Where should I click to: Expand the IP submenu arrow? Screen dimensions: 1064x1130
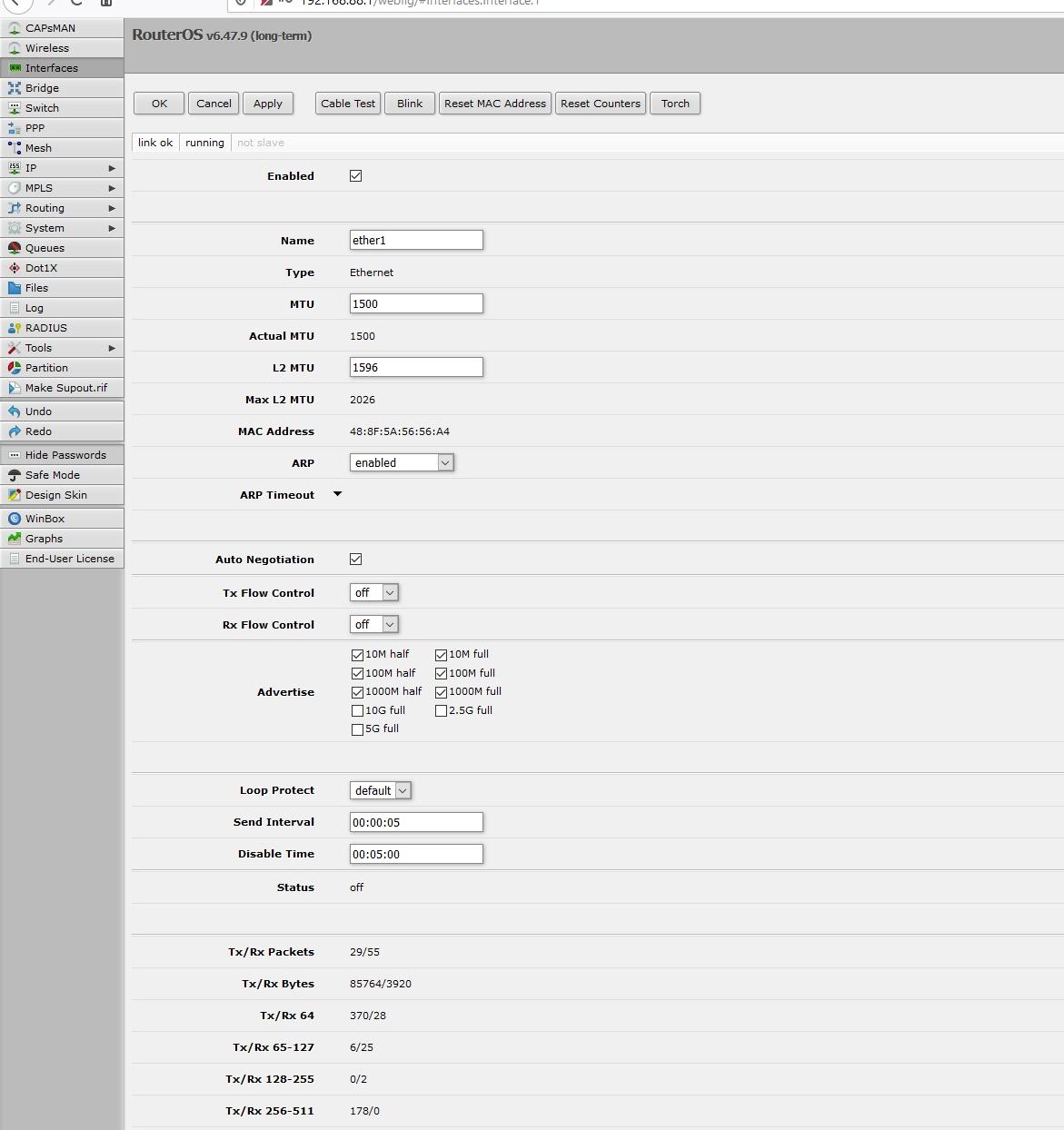pos(112,168)
